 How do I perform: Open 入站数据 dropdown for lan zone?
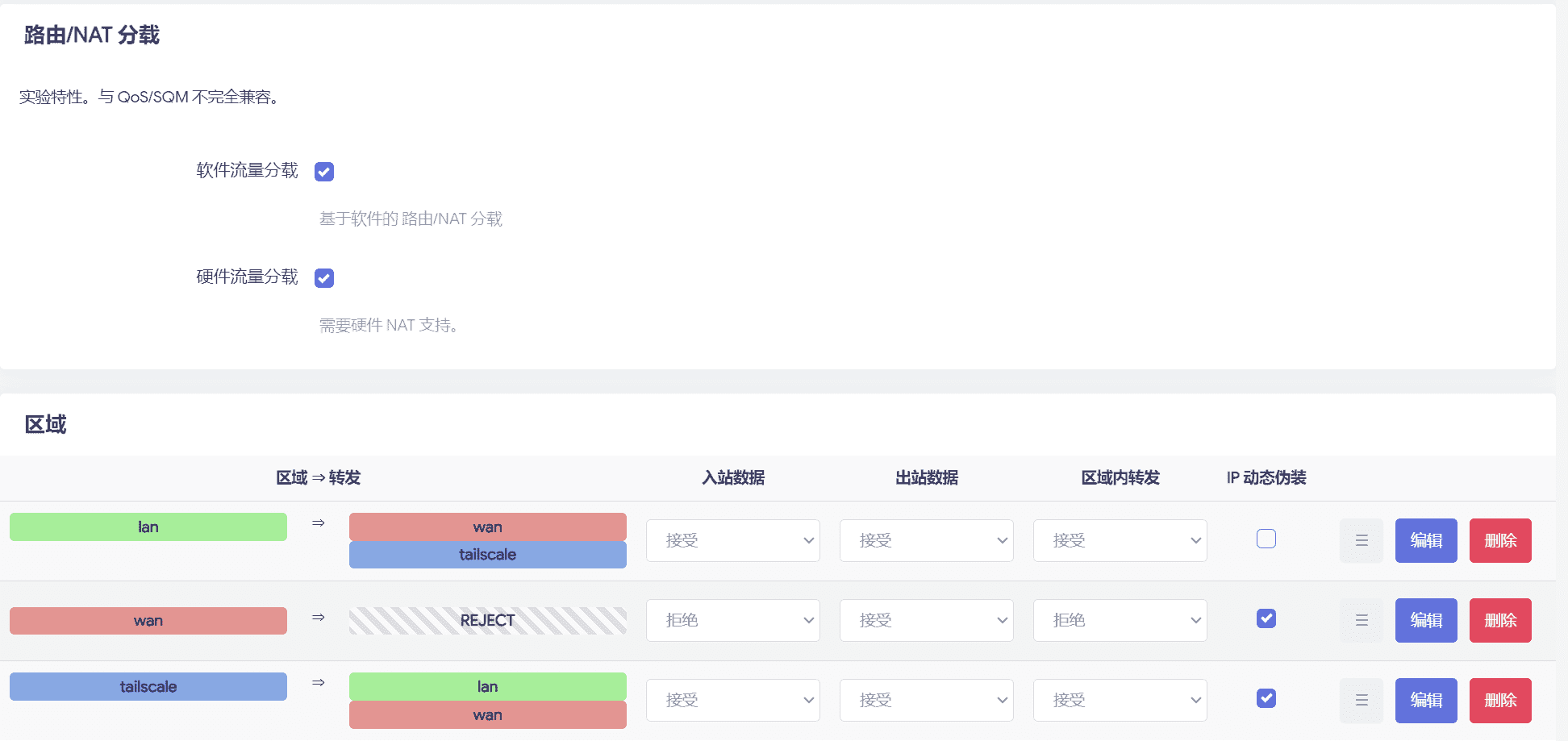click(x=732, y=541)
